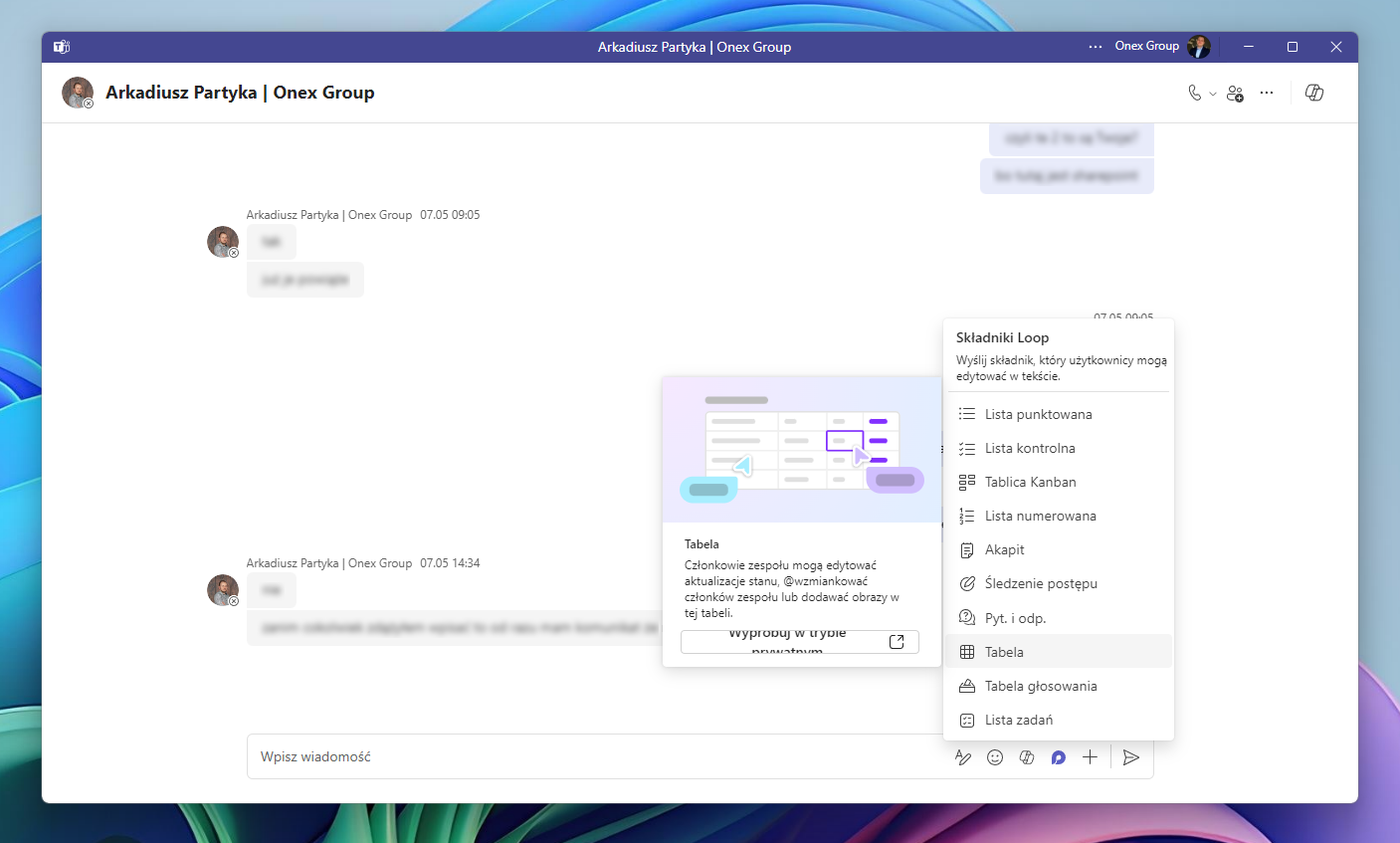Insert Akapit Loop component
Screen dimensions: 1400x843
pyautogui.click(x=1059, y=549)
